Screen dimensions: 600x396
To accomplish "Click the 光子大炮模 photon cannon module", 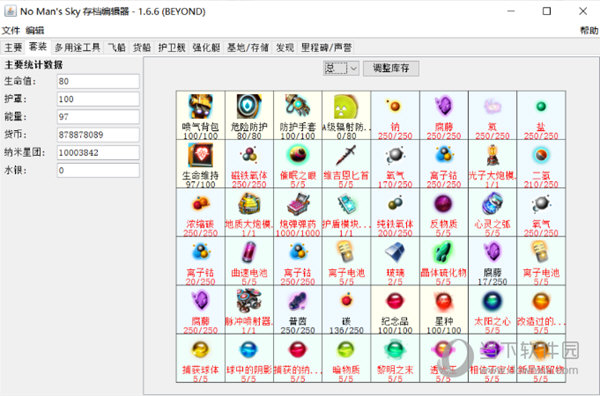I will point(492,164).
